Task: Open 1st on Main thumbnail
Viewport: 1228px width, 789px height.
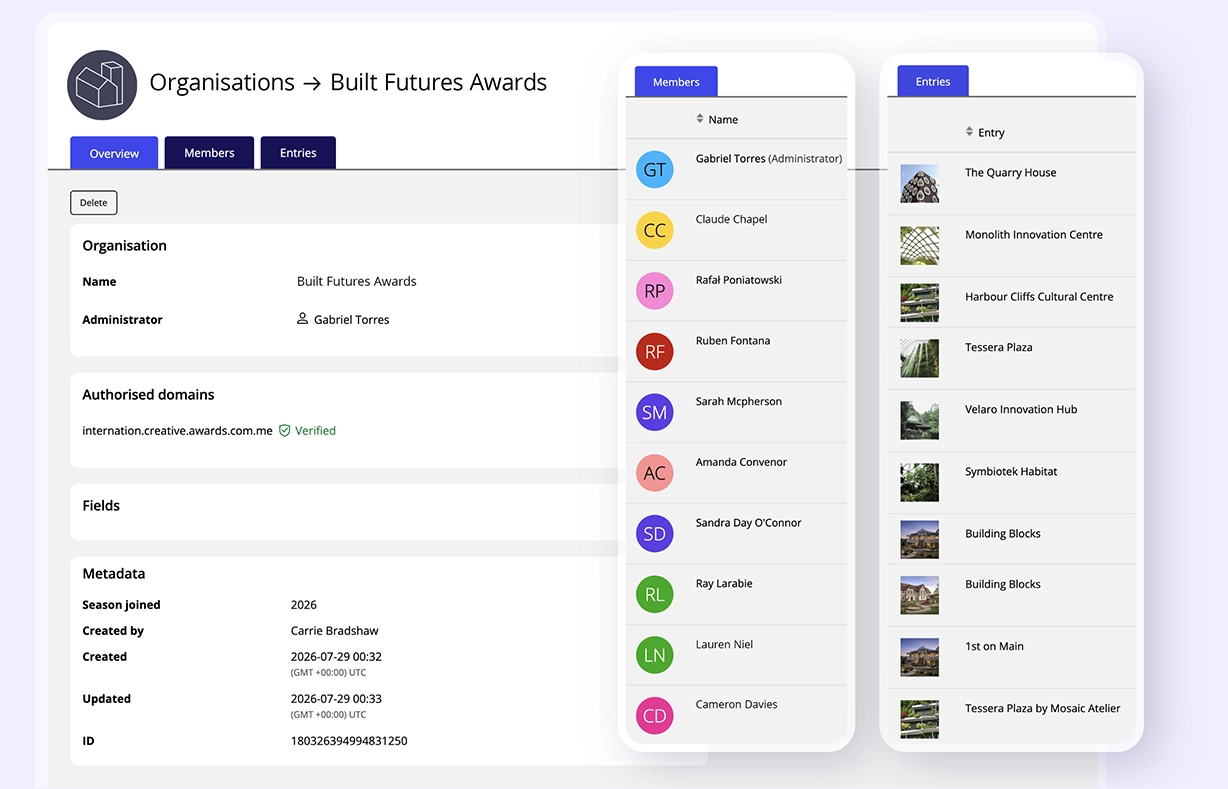Action: (919, 658)
